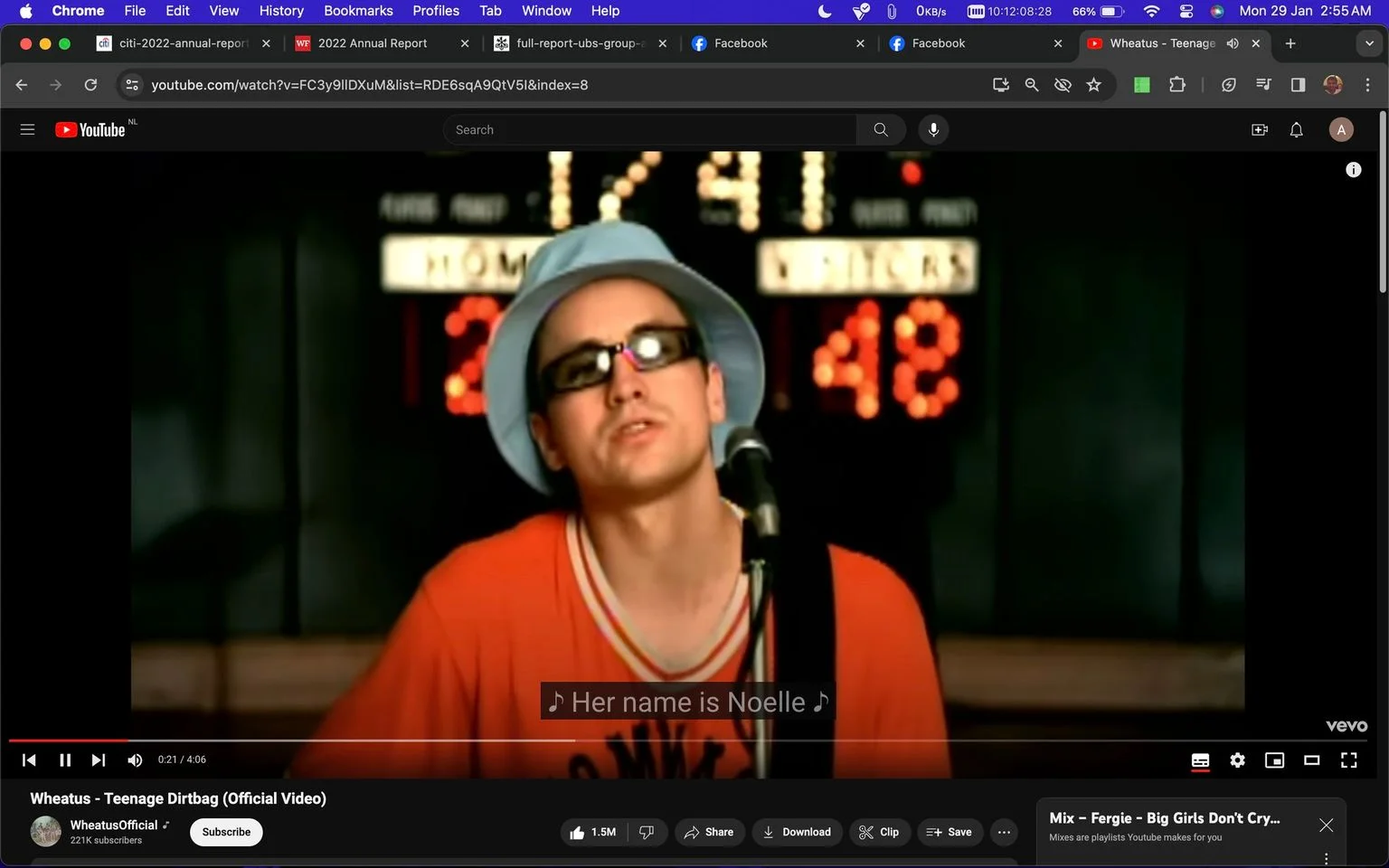The image size is (1389, 868).
Task: Enter full screen mode
Action: [1348, 760]
